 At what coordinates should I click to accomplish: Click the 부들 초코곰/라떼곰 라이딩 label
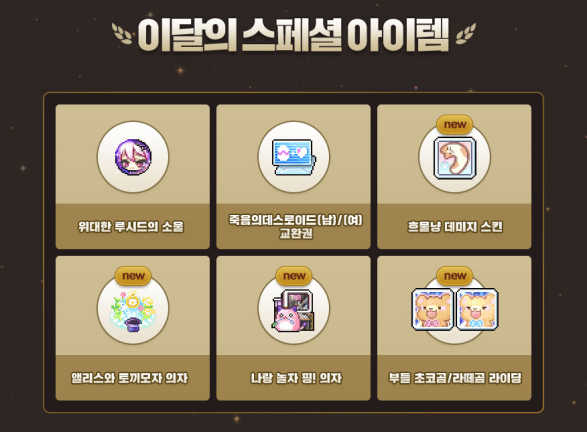455,378
